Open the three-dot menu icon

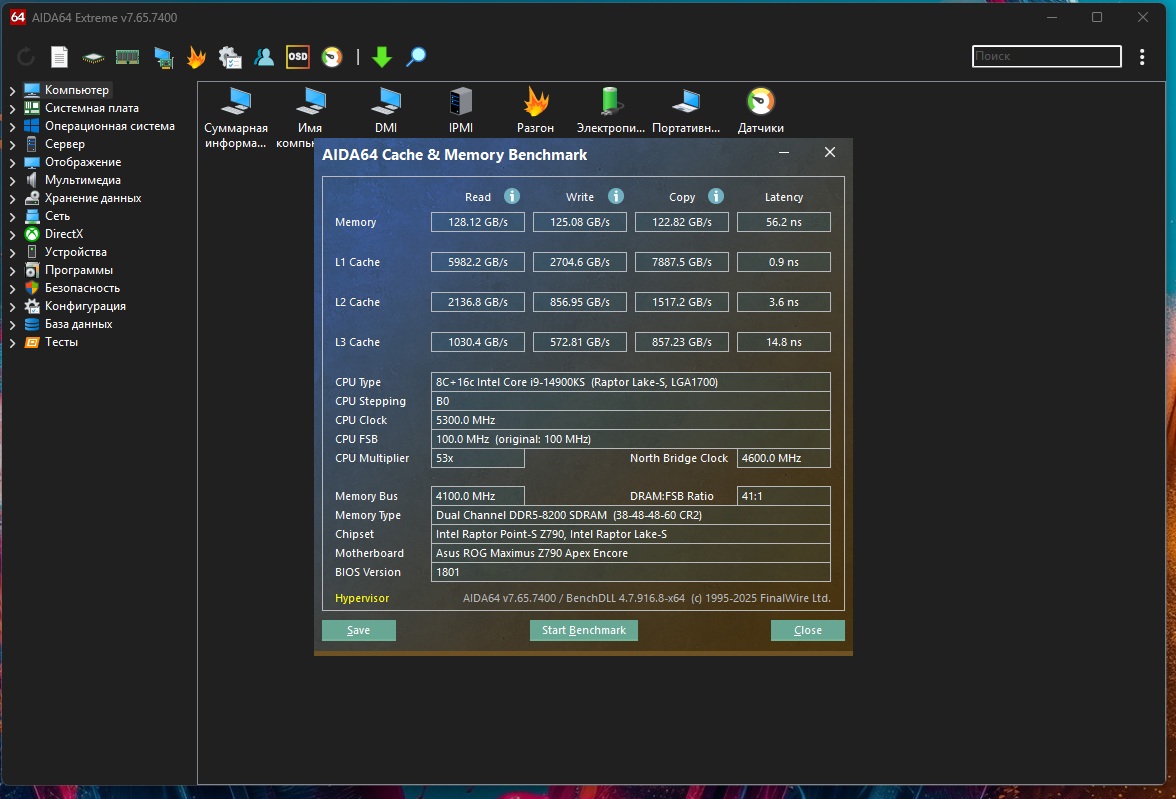pos(1142,57)
